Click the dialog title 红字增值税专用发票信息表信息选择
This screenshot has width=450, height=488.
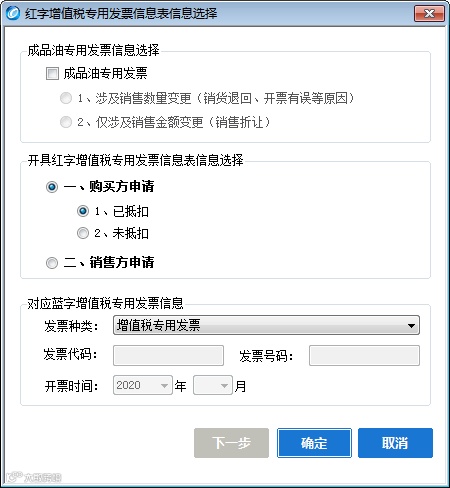coord(121,14)
